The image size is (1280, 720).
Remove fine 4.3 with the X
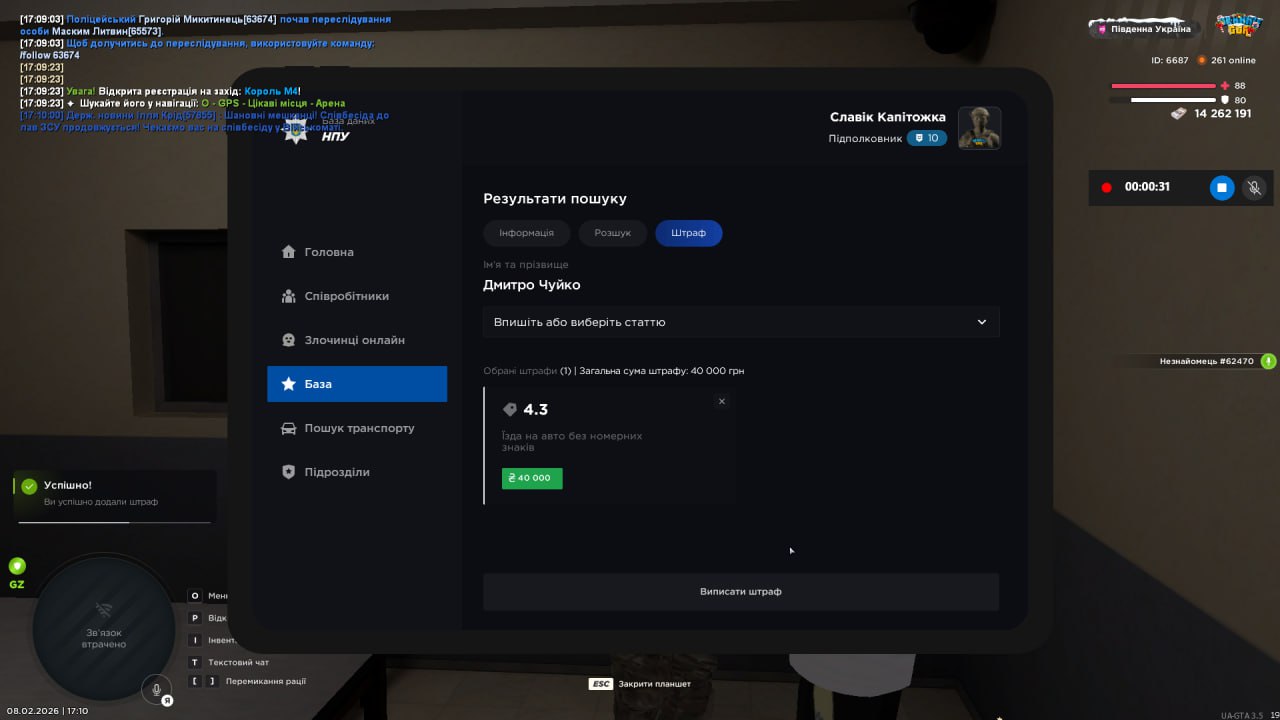(722, 401)
